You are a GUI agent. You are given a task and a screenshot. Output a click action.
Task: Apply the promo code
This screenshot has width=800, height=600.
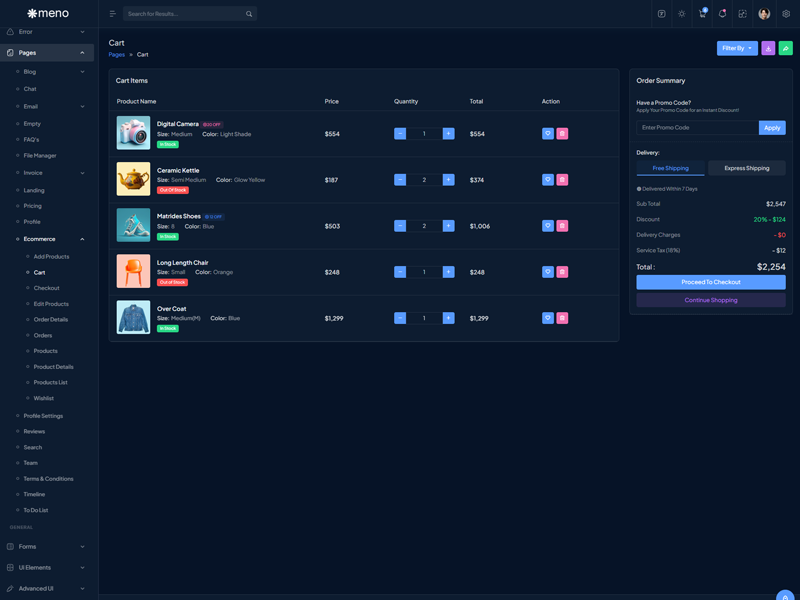pos(772,128)
